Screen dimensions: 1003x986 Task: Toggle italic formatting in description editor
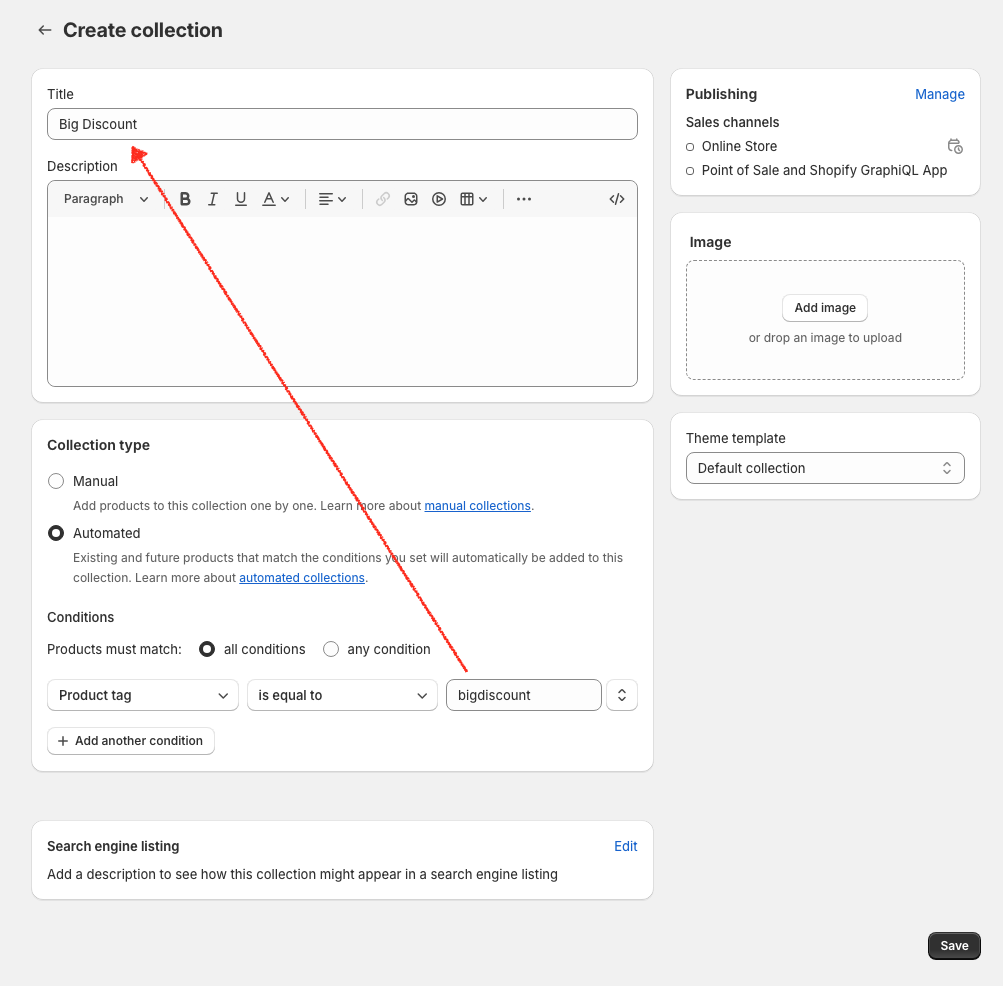click(213, 199)
